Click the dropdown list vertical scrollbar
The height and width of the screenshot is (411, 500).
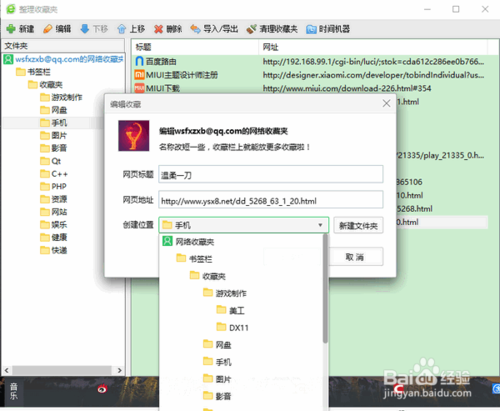tap(325, 288)
